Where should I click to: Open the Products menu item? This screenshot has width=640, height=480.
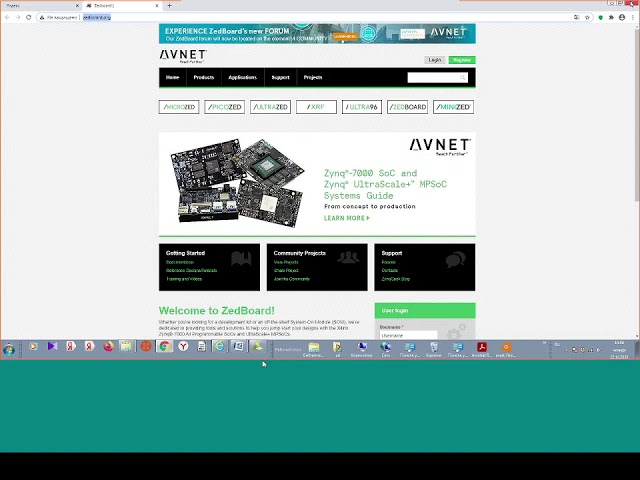204,77
